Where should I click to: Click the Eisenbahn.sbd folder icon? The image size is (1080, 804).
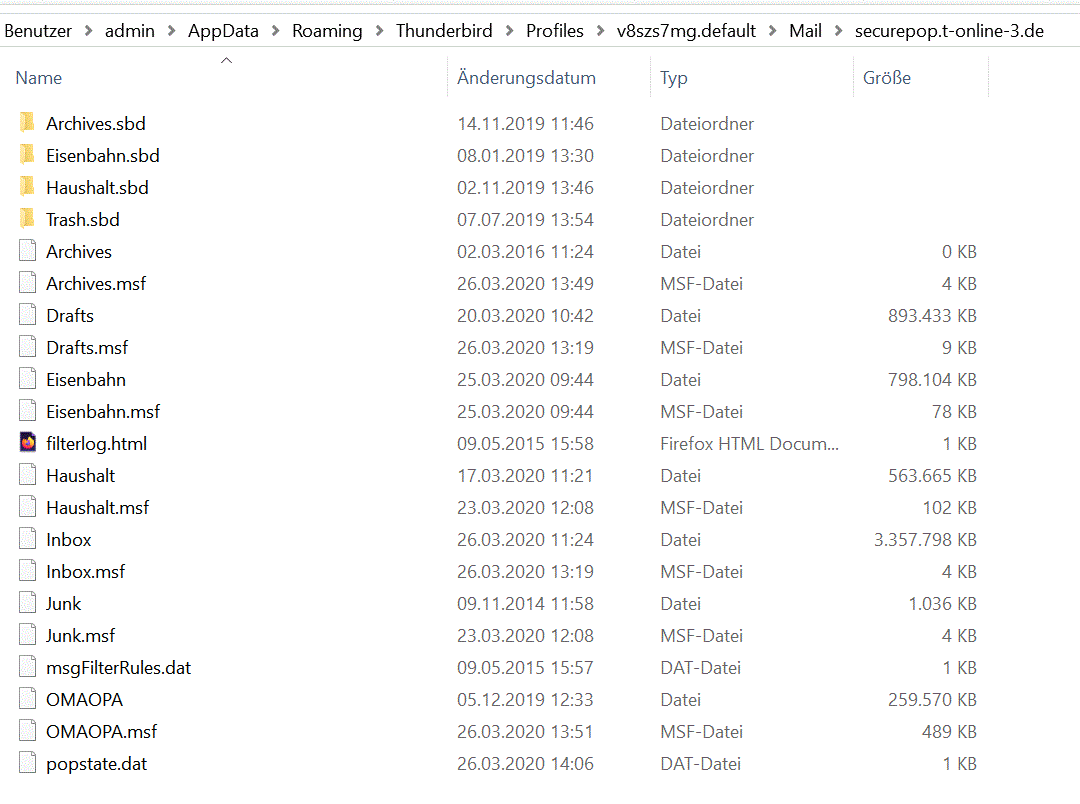[x=27, y=155]
